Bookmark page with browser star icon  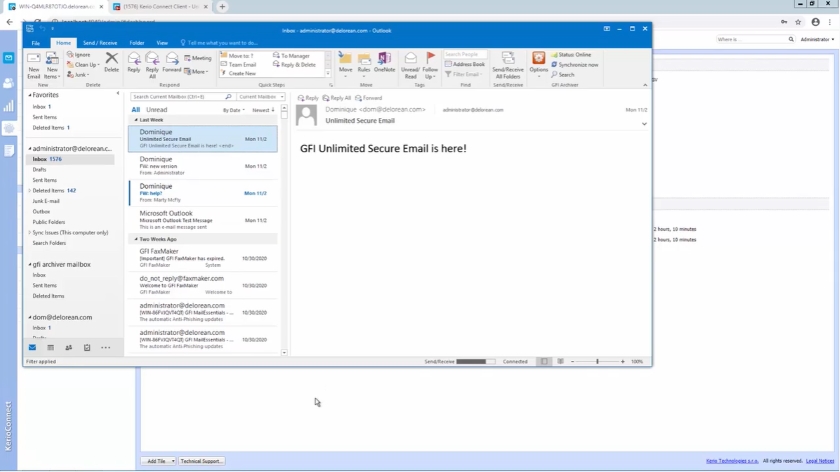click(798, 22)
